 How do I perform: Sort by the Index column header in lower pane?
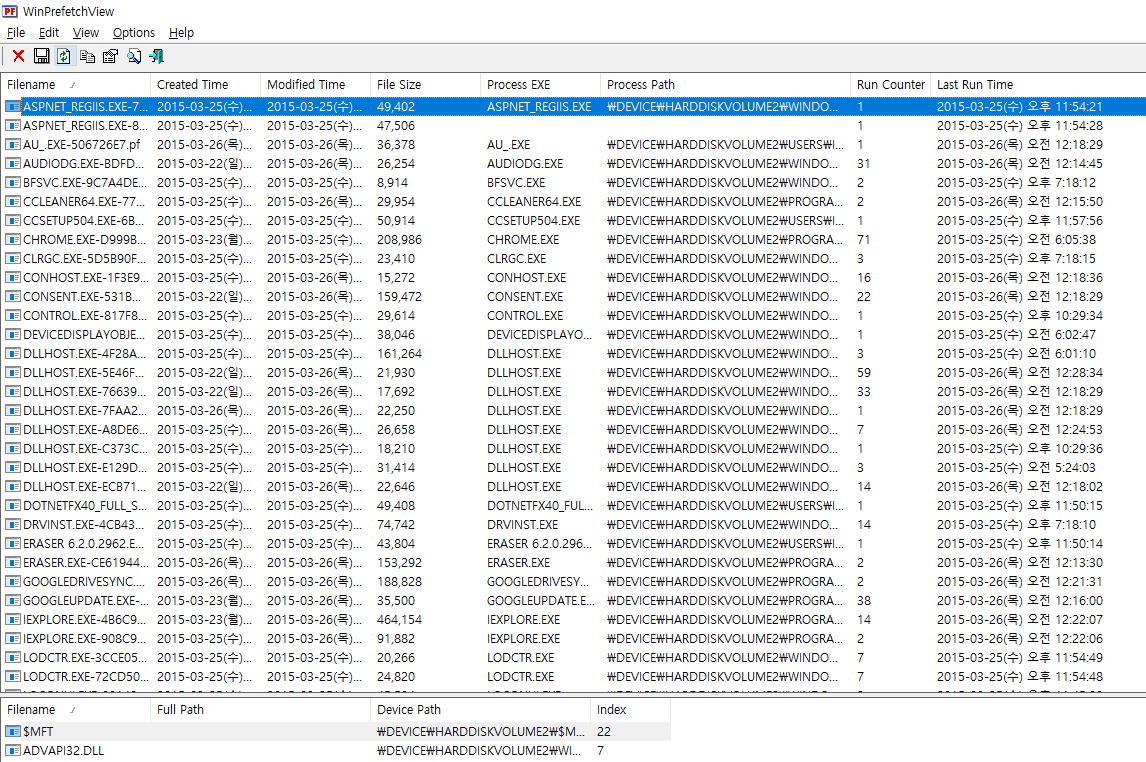(630, 709)
